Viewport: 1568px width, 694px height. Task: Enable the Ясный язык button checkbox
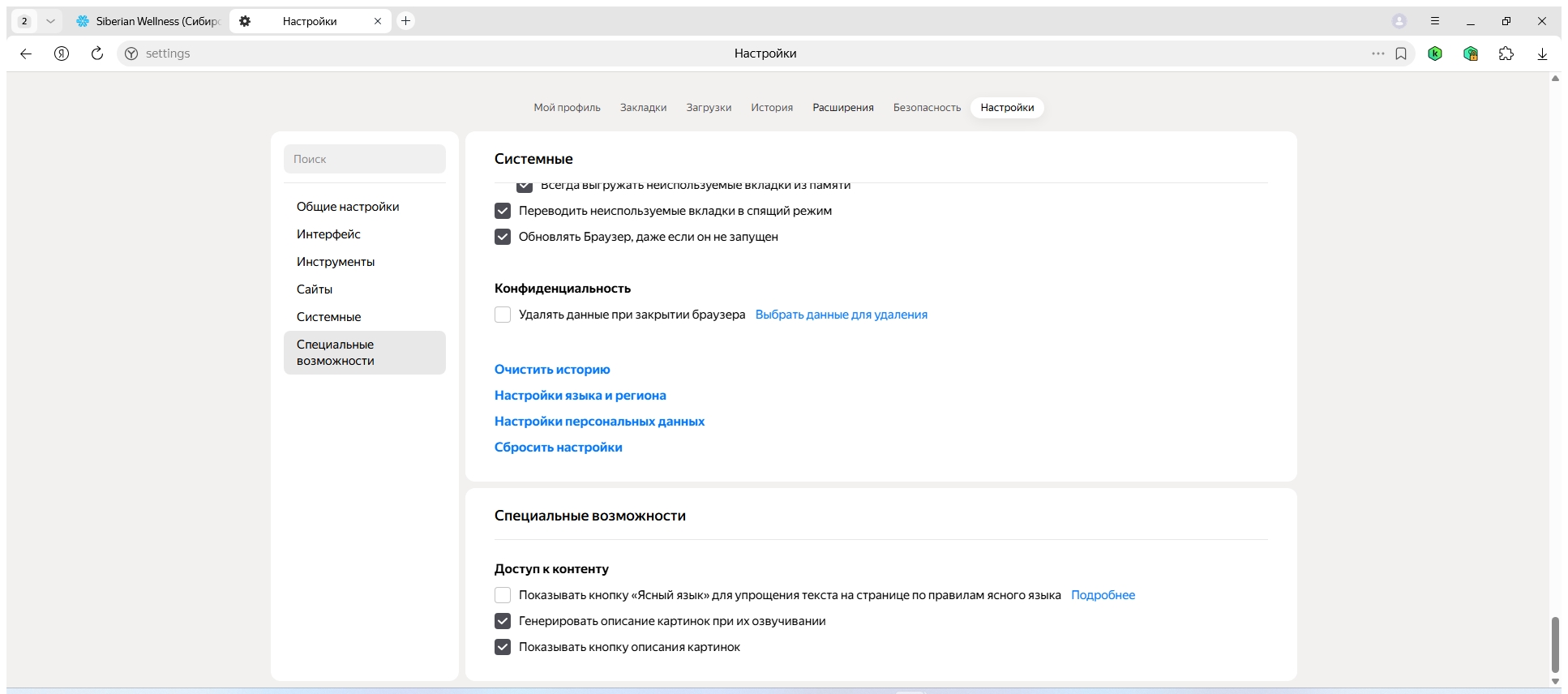[503, 595]
